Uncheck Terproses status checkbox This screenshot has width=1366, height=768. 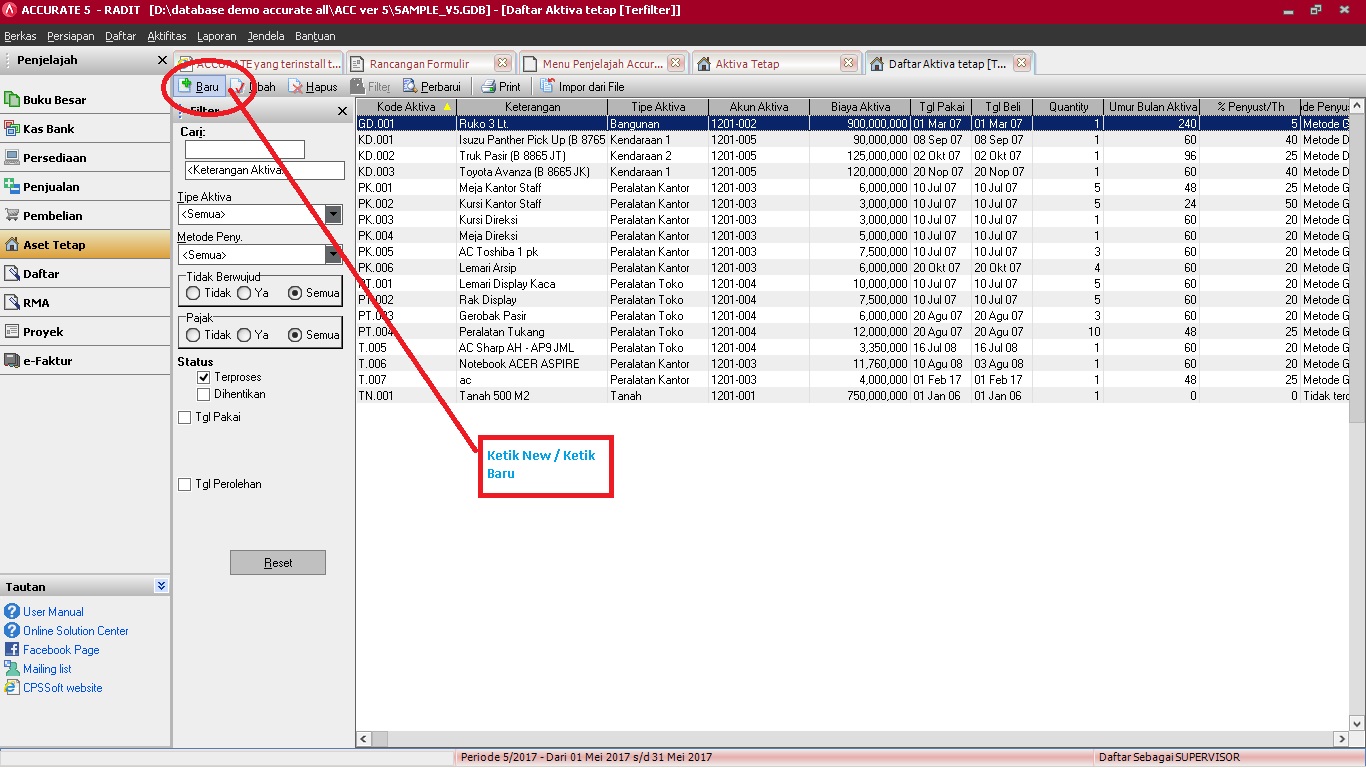click(x=204, y=377)
